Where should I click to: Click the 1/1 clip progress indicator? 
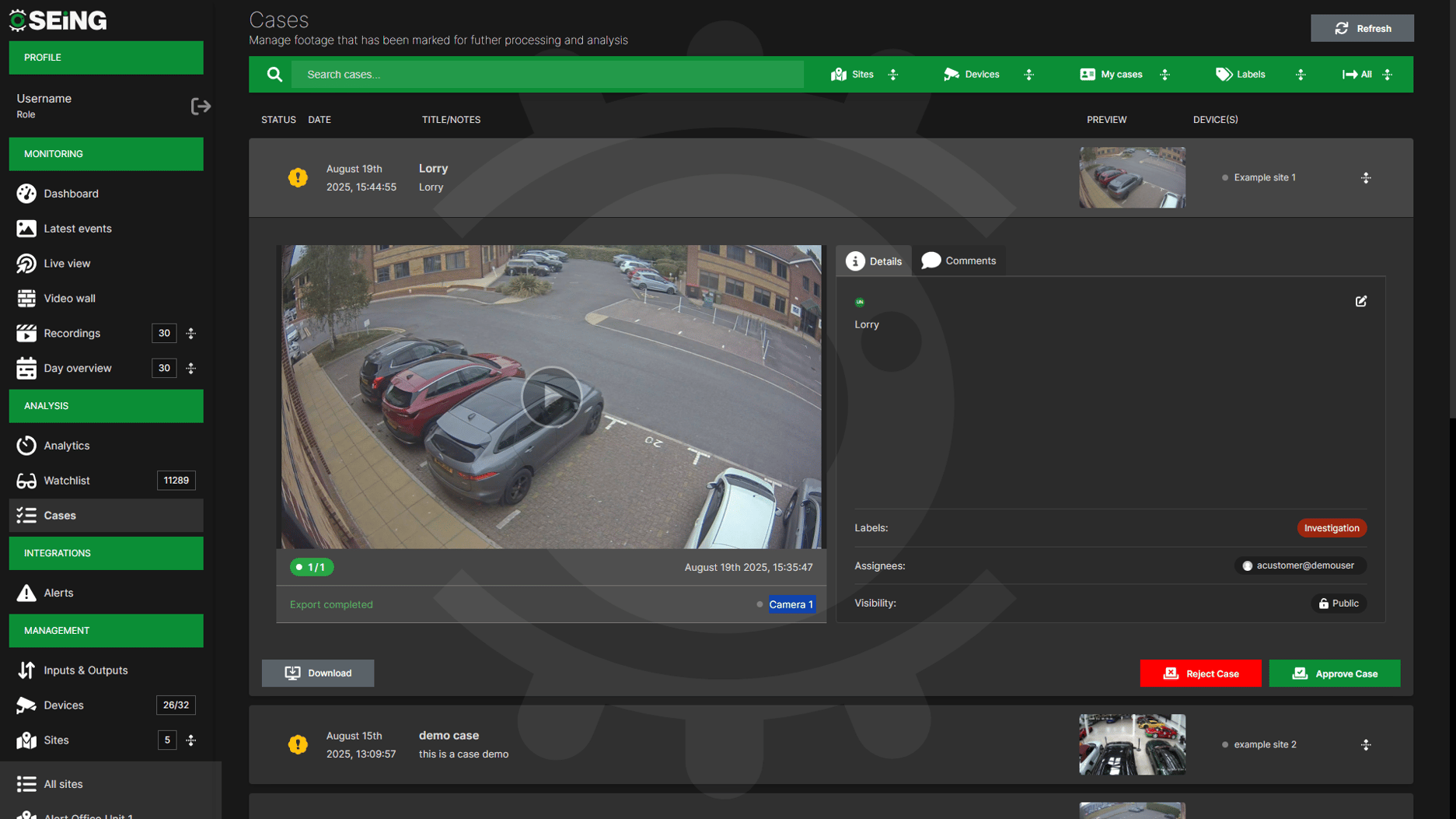coord(311,567)
